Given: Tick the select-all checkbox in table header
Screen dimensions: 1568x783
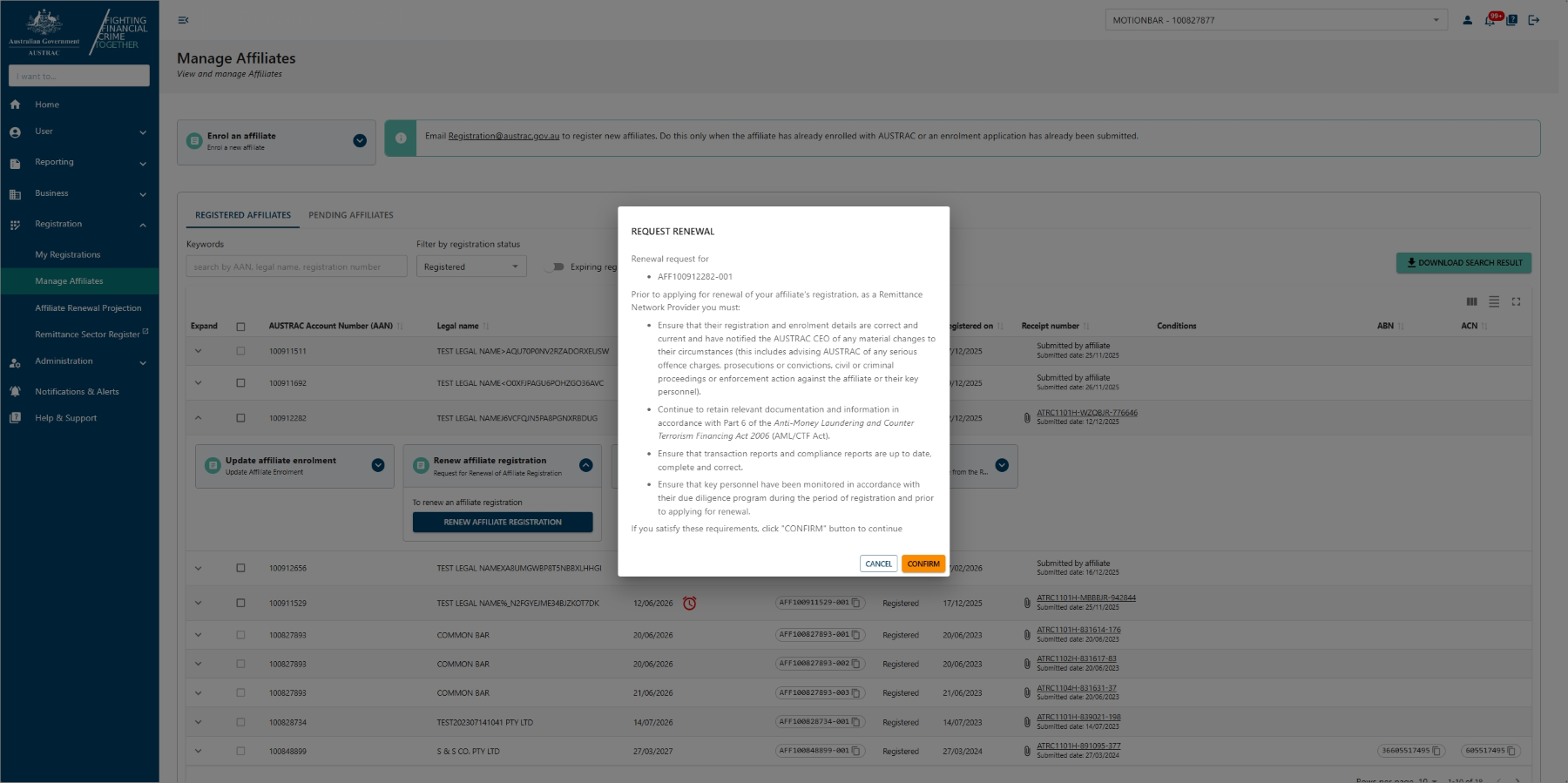Looking at the screenshot, I should pyautogui.click(x=240, y=327).
